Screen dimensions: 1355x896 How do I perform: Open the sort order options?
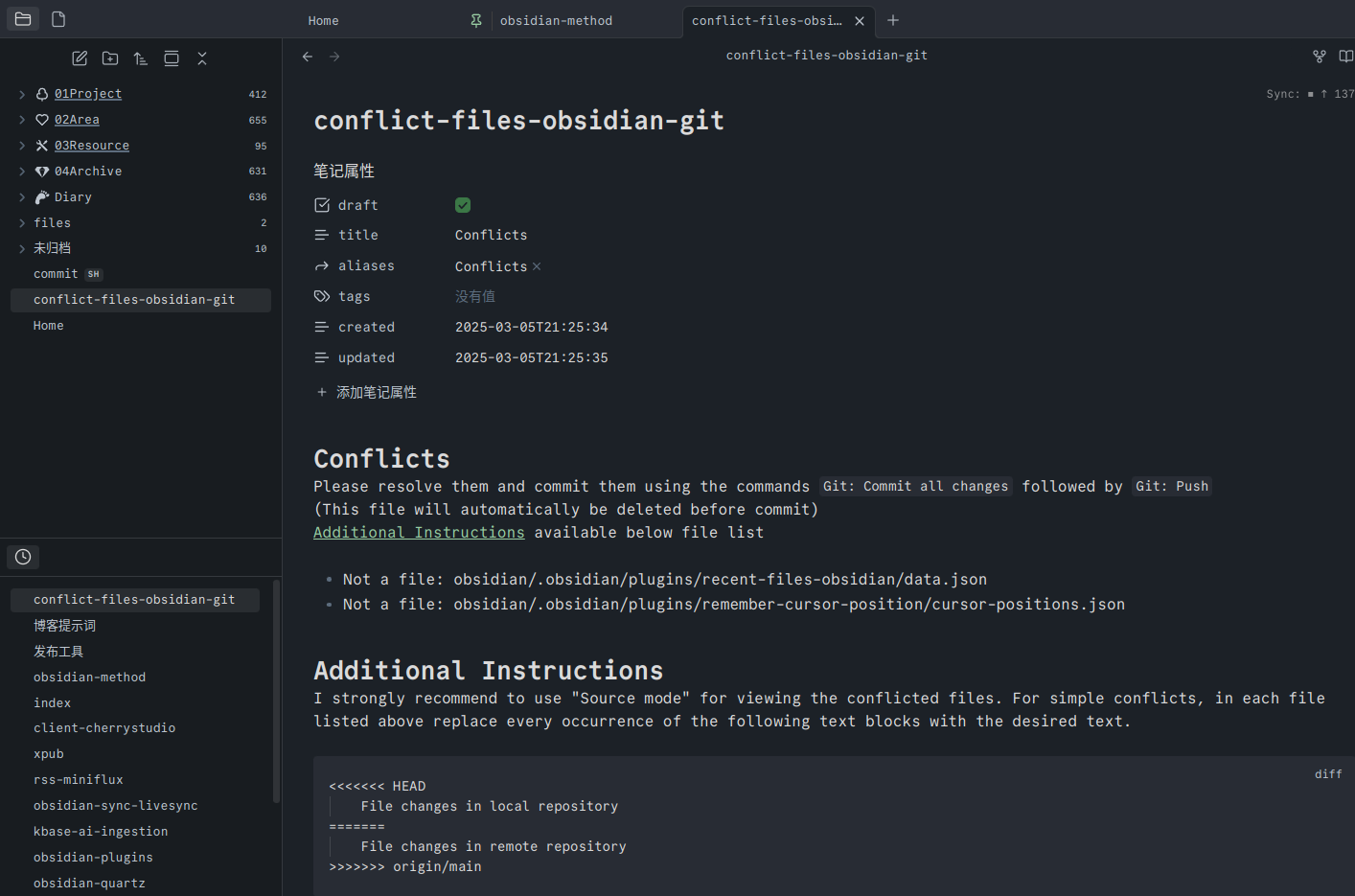[x=141, y=58]
